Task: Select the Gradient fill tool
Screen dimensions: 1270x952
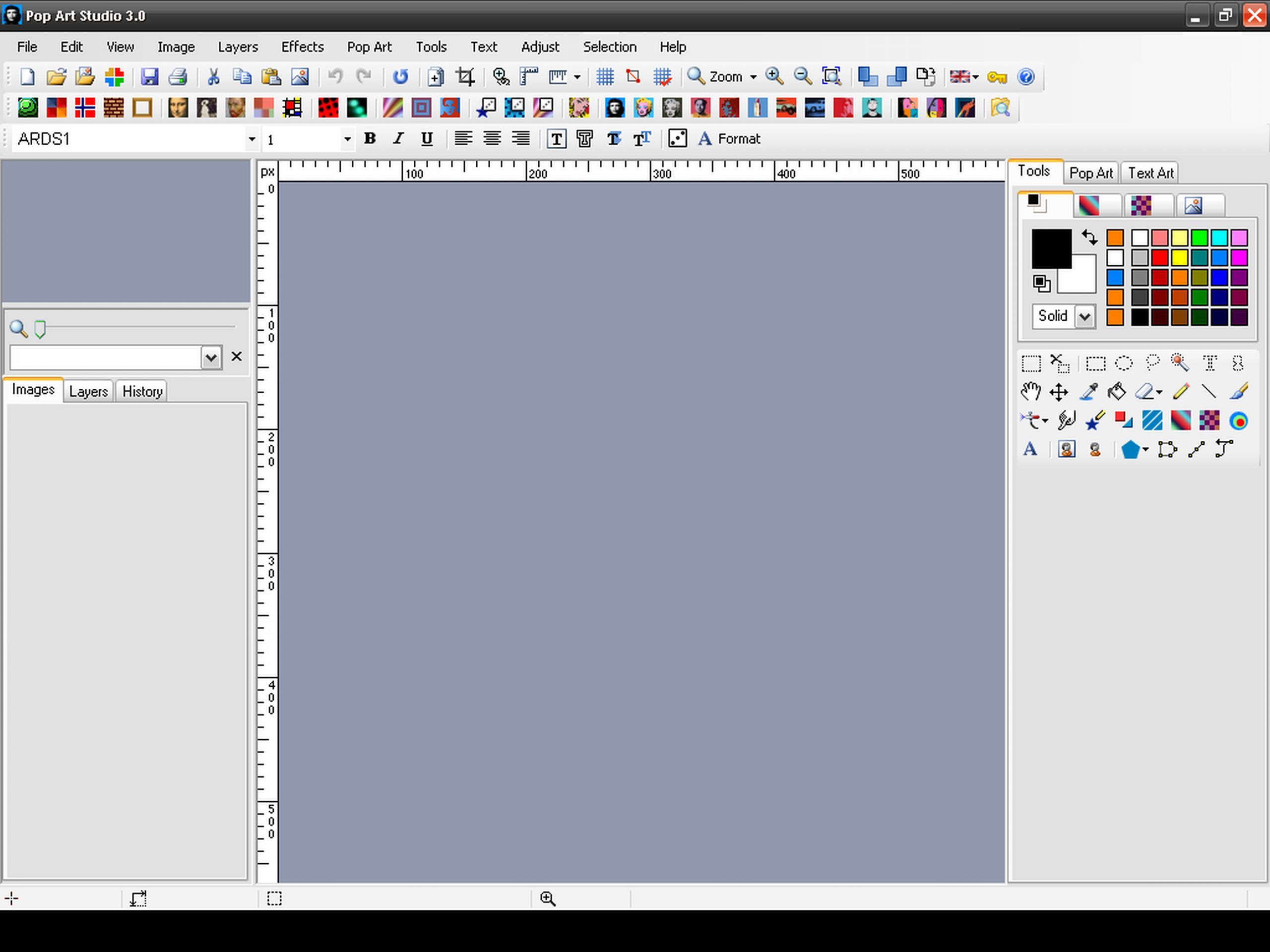Action: [1180, 420]
